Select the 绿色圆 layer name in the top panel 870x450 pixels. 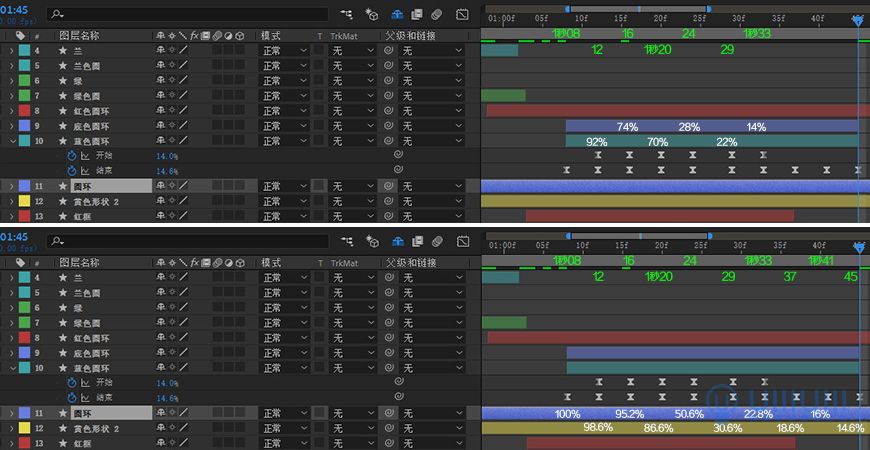pos(86,96)
